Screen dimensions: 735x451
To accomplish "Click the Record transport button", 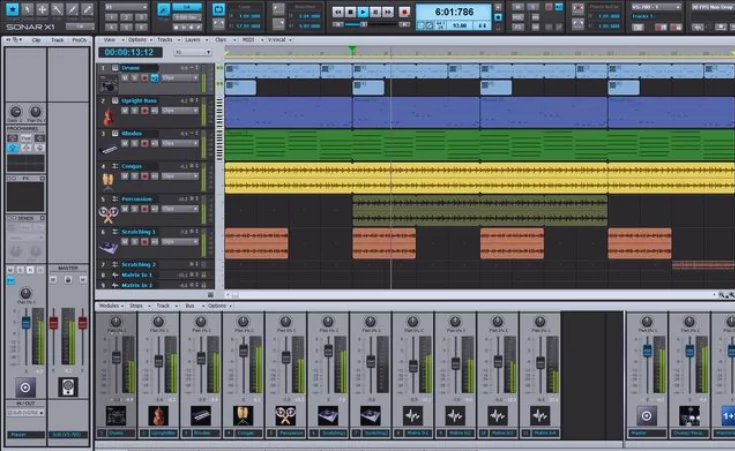I will pyautogui.click(x=404, y=12).
